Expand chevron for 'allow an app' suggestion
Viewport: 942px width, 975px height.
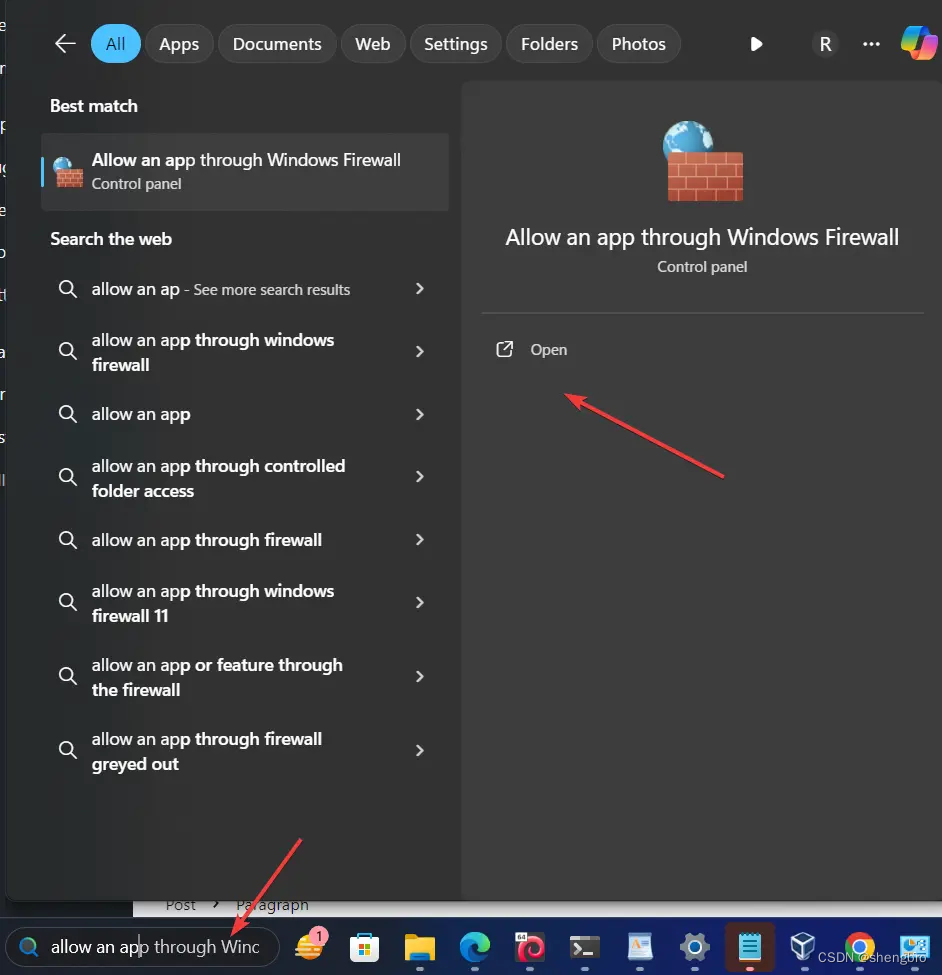(420, 414)
